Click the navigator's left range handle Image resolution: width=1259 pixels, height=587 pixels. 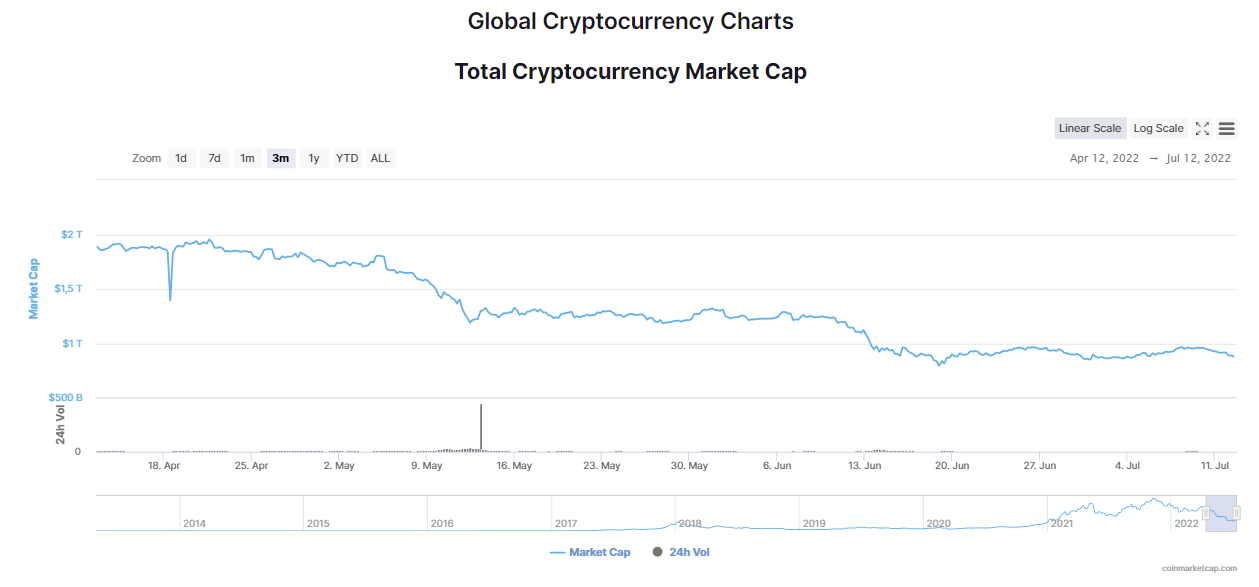[x=1206, y=513]
